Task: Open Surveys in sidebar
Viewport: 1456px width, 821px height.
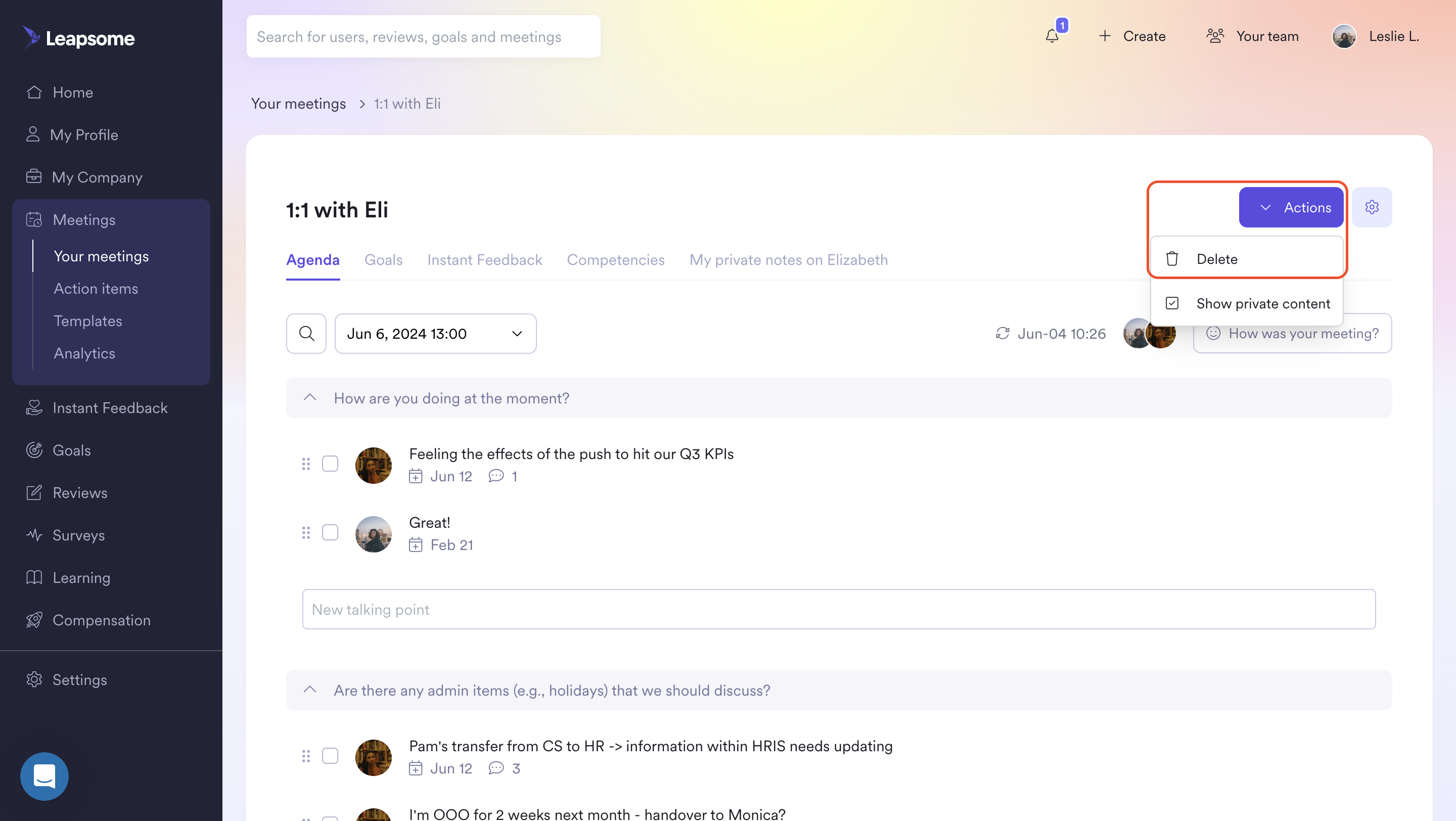Action: (x=65, y=535)
